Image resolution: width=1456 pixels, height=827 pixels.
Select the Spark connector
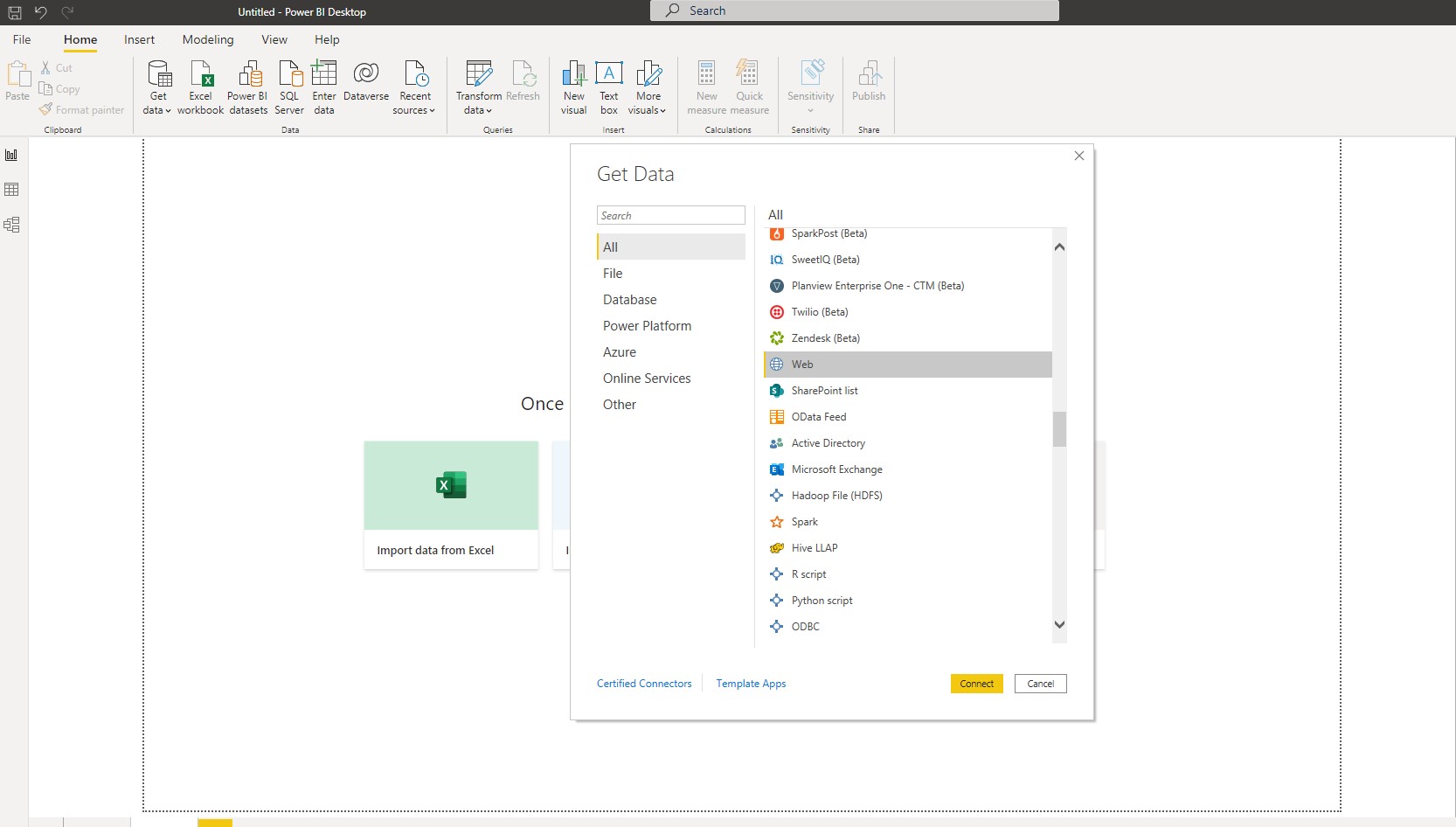pyautogui.click(x=908, y=522)
